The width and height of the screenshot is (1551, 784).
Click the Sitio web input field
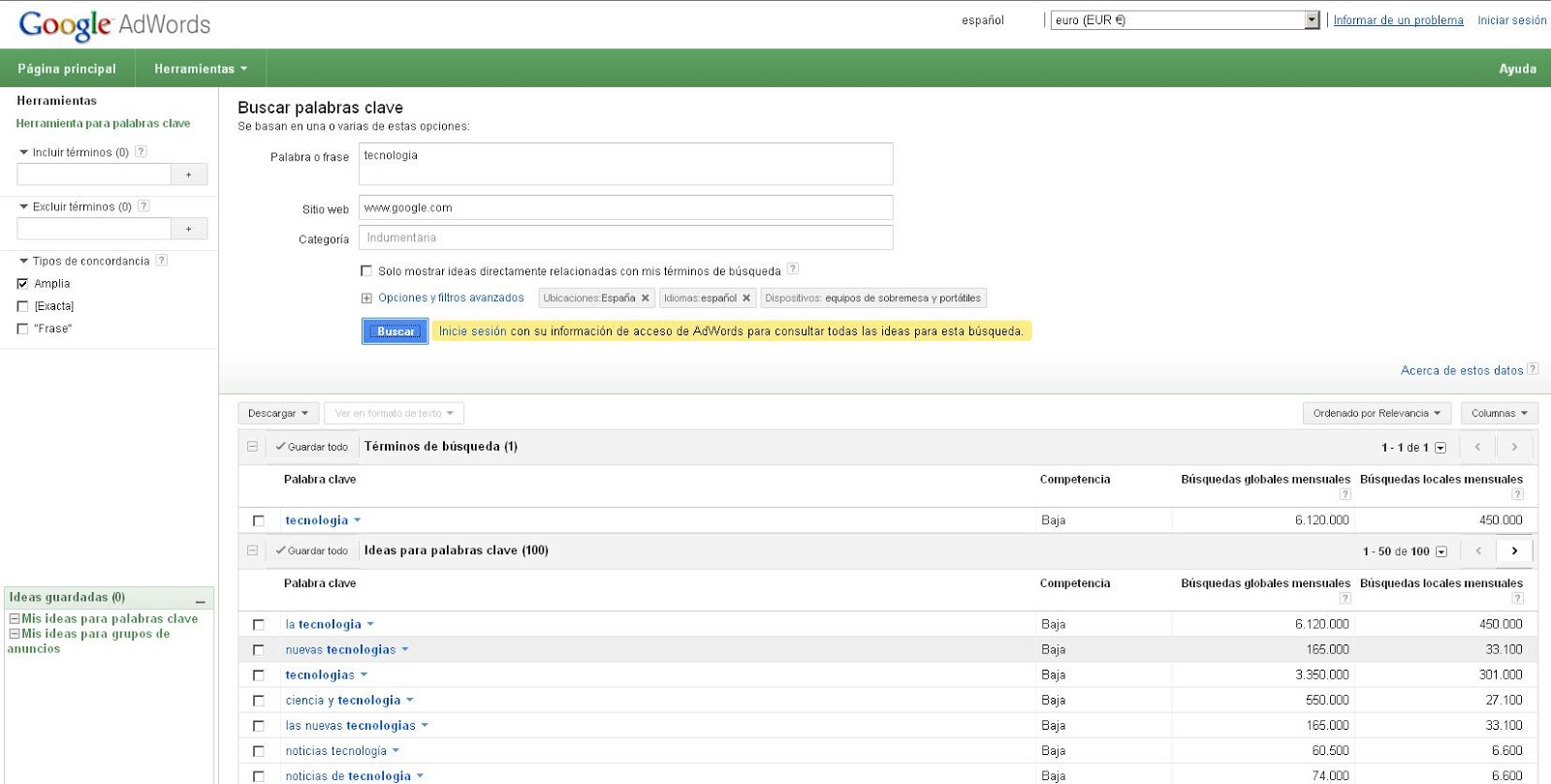(625, 207)
